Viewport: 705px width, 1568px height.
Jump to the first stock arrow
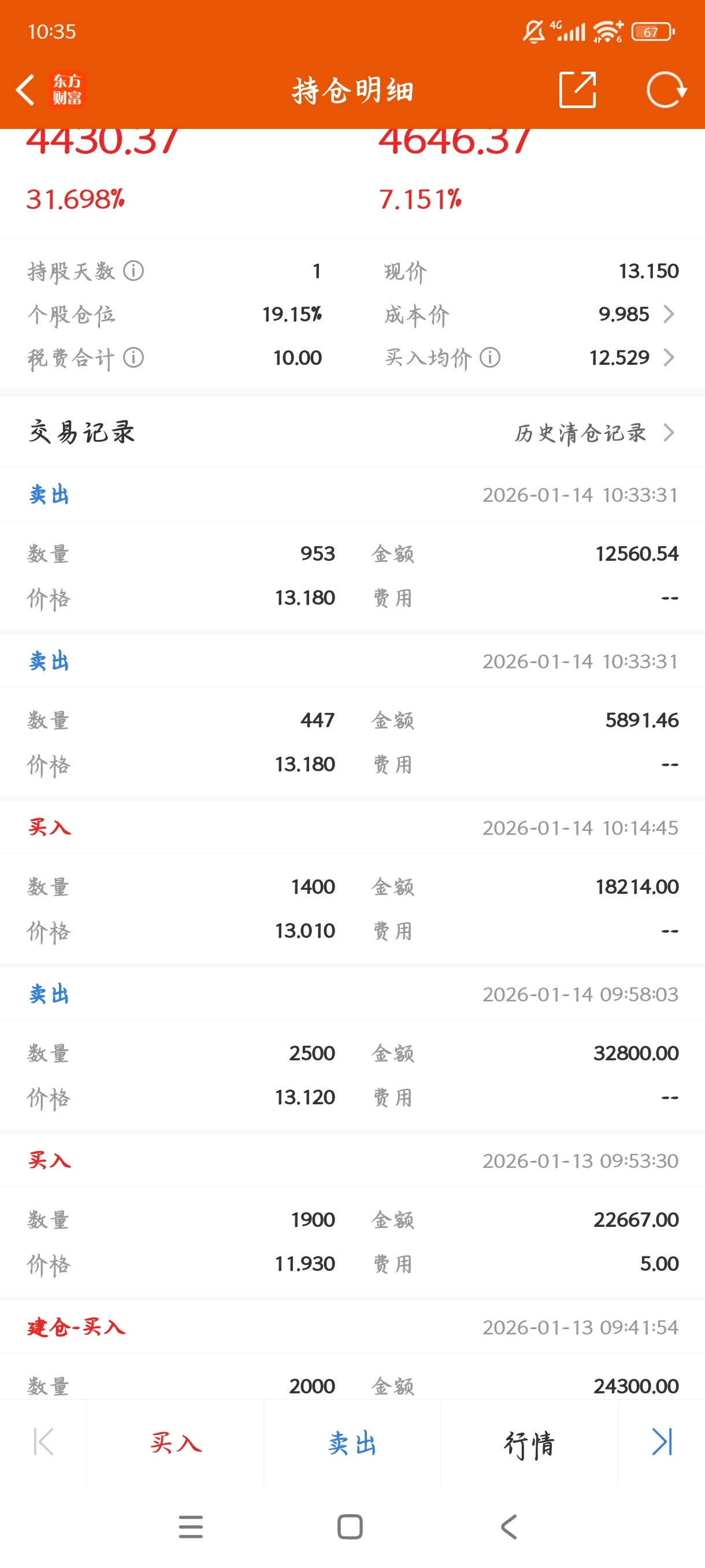tap(43, 1441)
